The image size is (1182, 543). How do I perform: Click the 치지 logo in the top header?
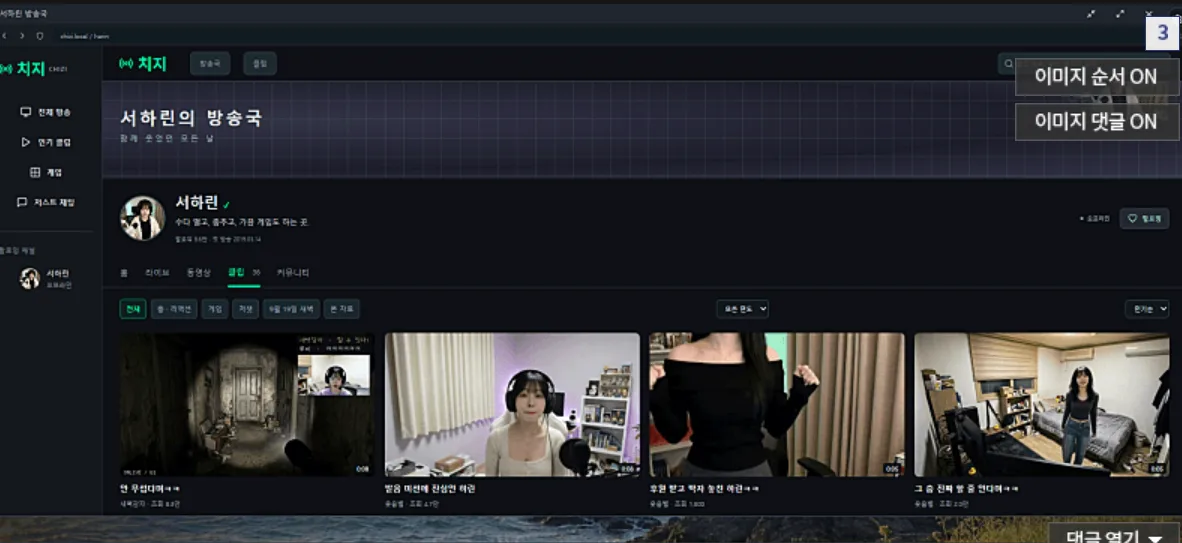tap(142, 64)
